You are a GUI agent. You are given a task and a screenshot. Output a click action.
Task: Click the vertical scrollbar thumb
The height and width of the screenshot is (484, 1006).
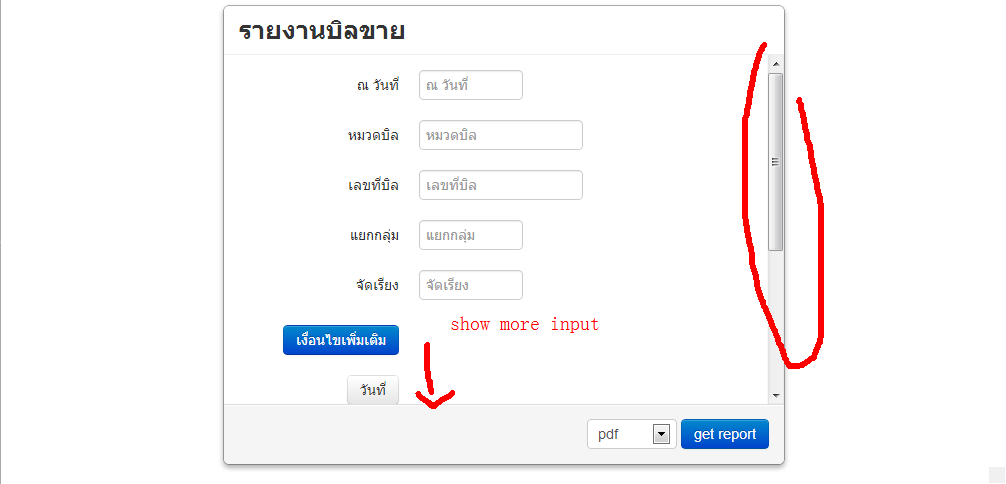coord(776,162)
